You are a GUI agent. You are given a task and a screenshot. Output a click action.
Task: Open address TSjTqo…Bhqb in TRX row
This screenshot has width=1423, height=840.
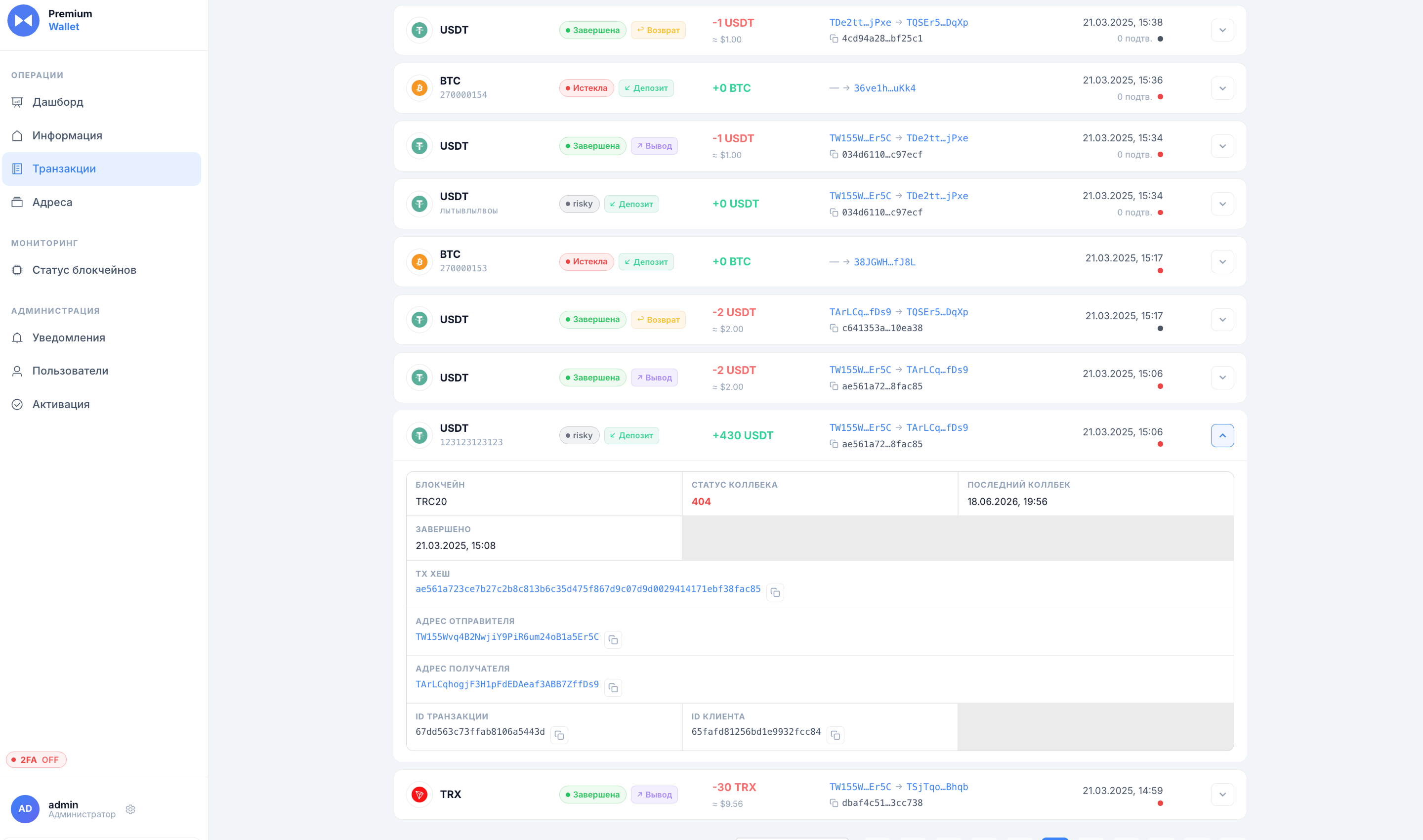[937, 787]
